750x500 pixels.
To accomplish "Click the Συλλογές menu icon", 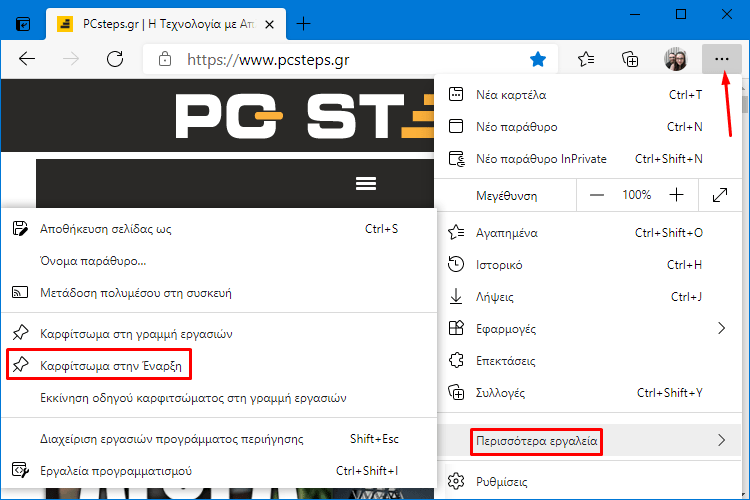I will (456, 392).
